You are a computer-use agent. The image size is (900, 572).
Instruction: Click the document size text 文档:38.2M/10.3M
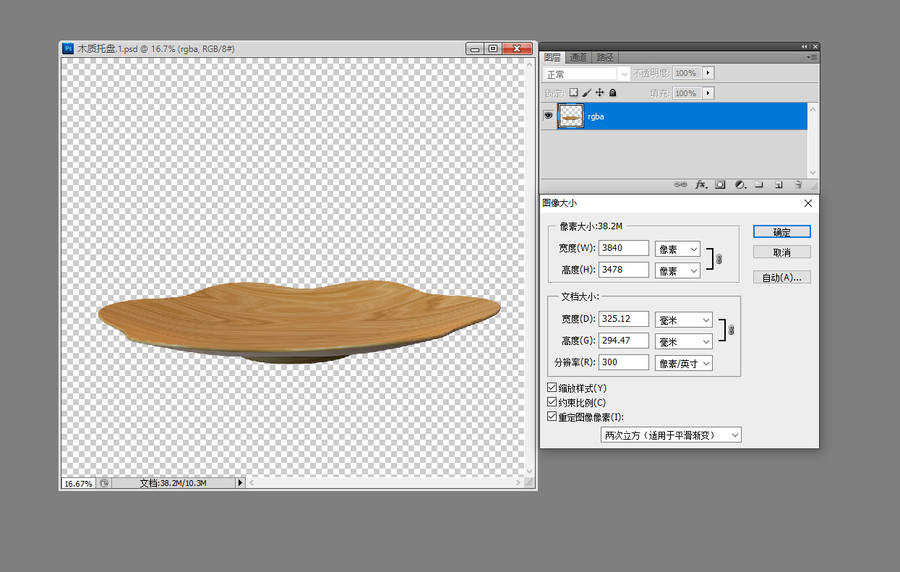(173, 483)
